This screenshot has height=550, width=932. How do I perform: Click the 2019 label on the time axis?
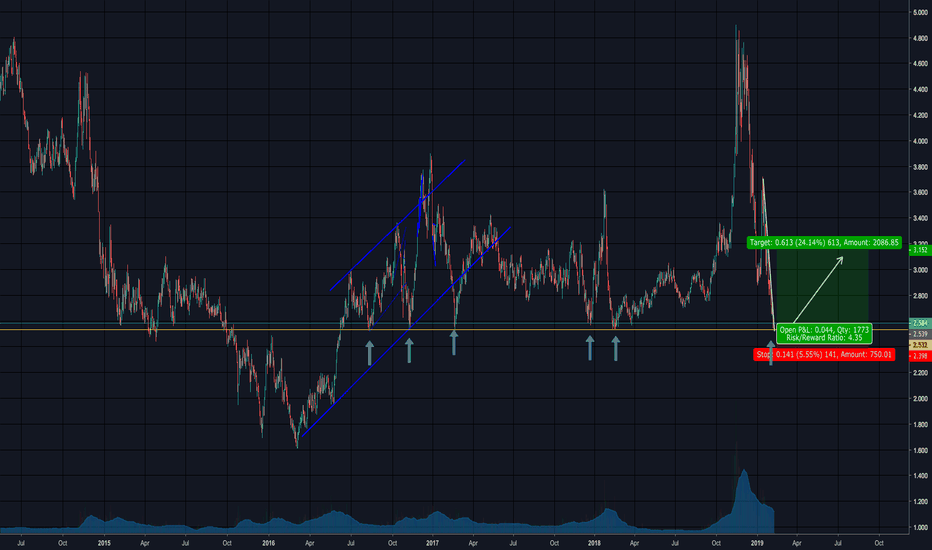pyautogui.click(x=757, y=543)
